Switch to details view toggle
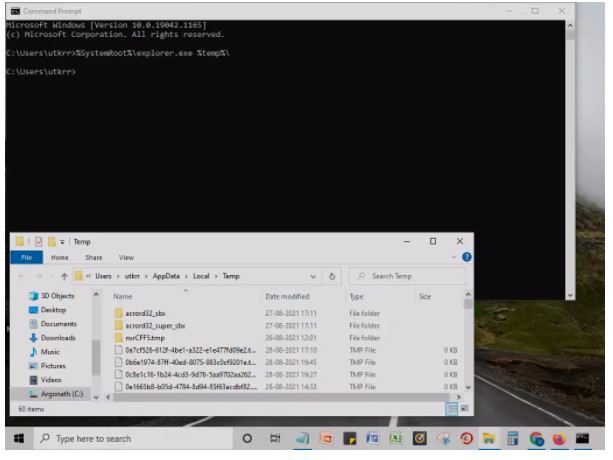The width and height of the screenshot is (613, 460). [x=452, y=409]
